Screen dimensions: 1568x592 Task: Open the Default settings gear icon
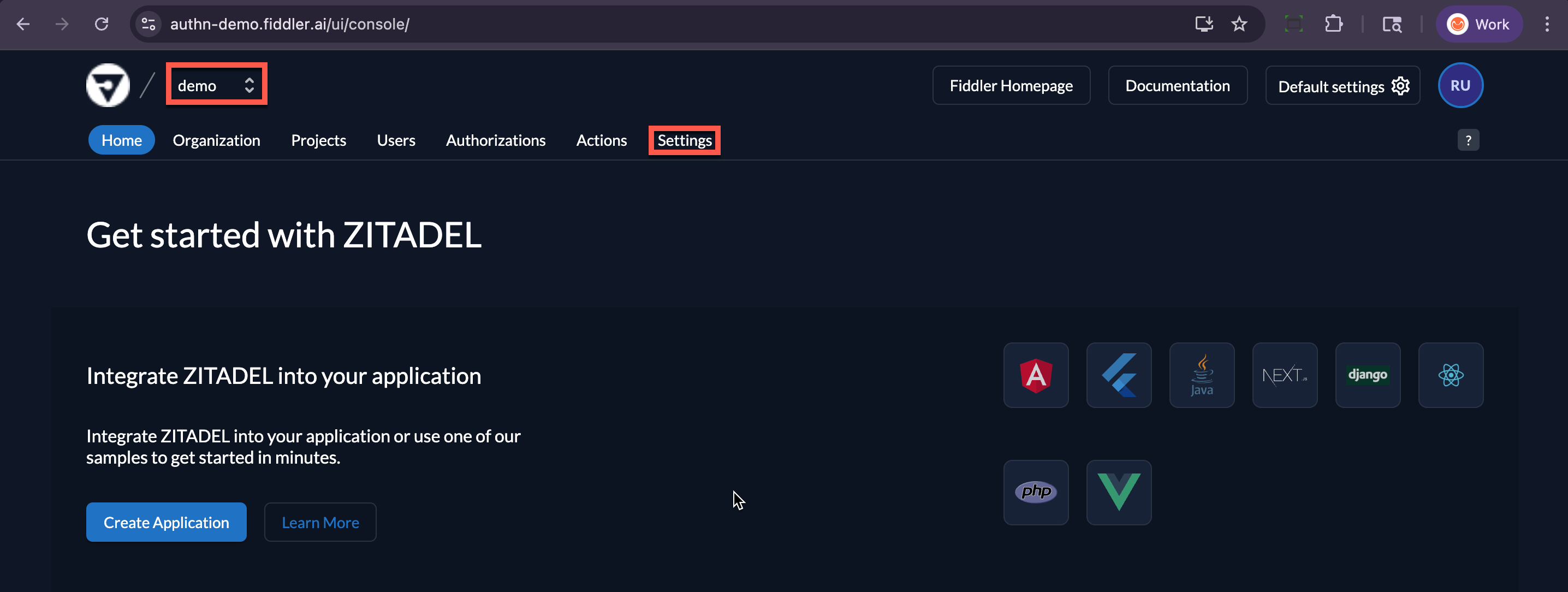pyautogui.click(x=1400, y=86)
